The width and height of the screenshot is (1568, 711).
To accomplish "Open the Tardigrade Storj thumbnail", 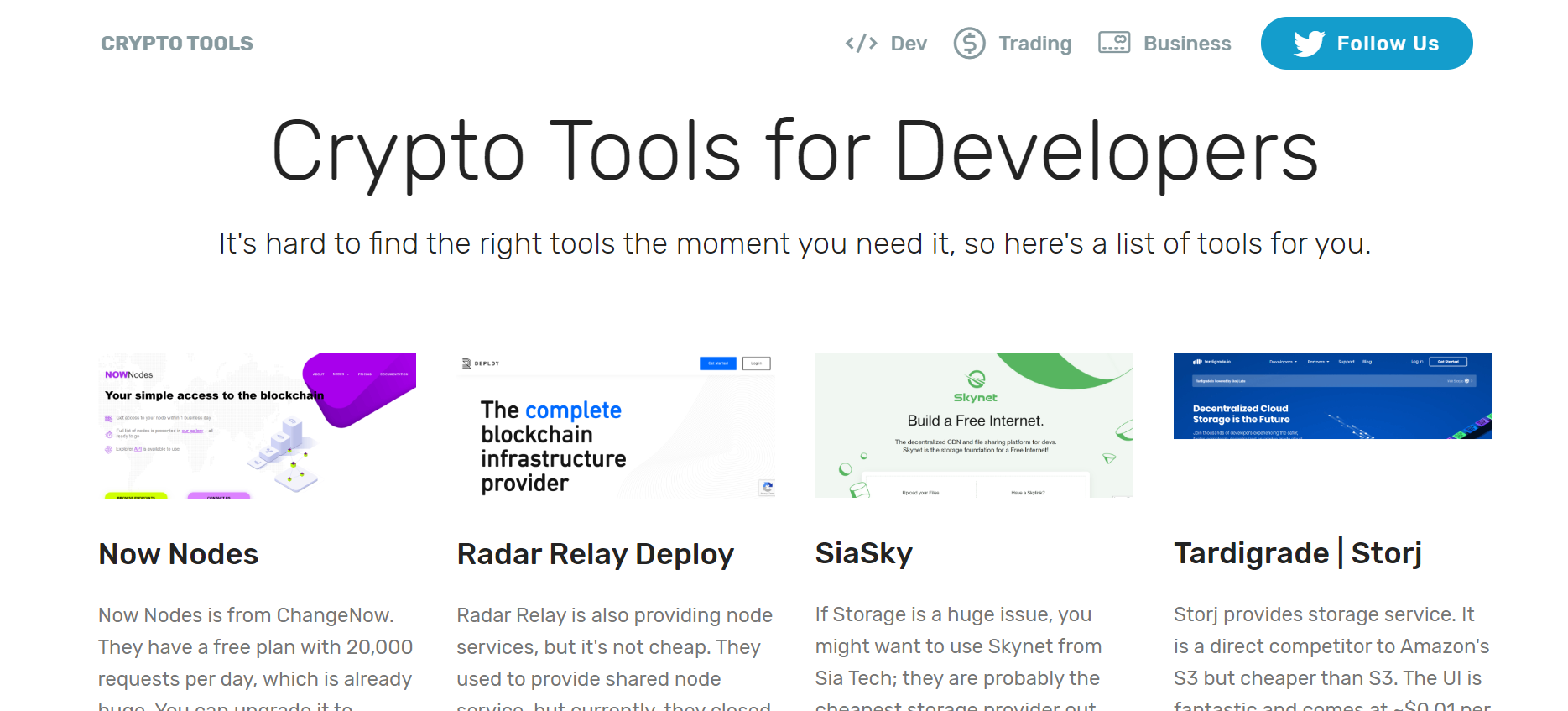I will point(1333,396).
